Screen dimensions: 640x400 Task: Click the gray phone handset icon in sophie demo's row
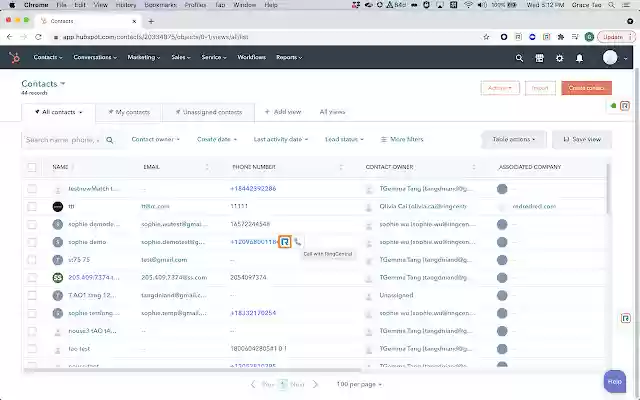point(298,242)
